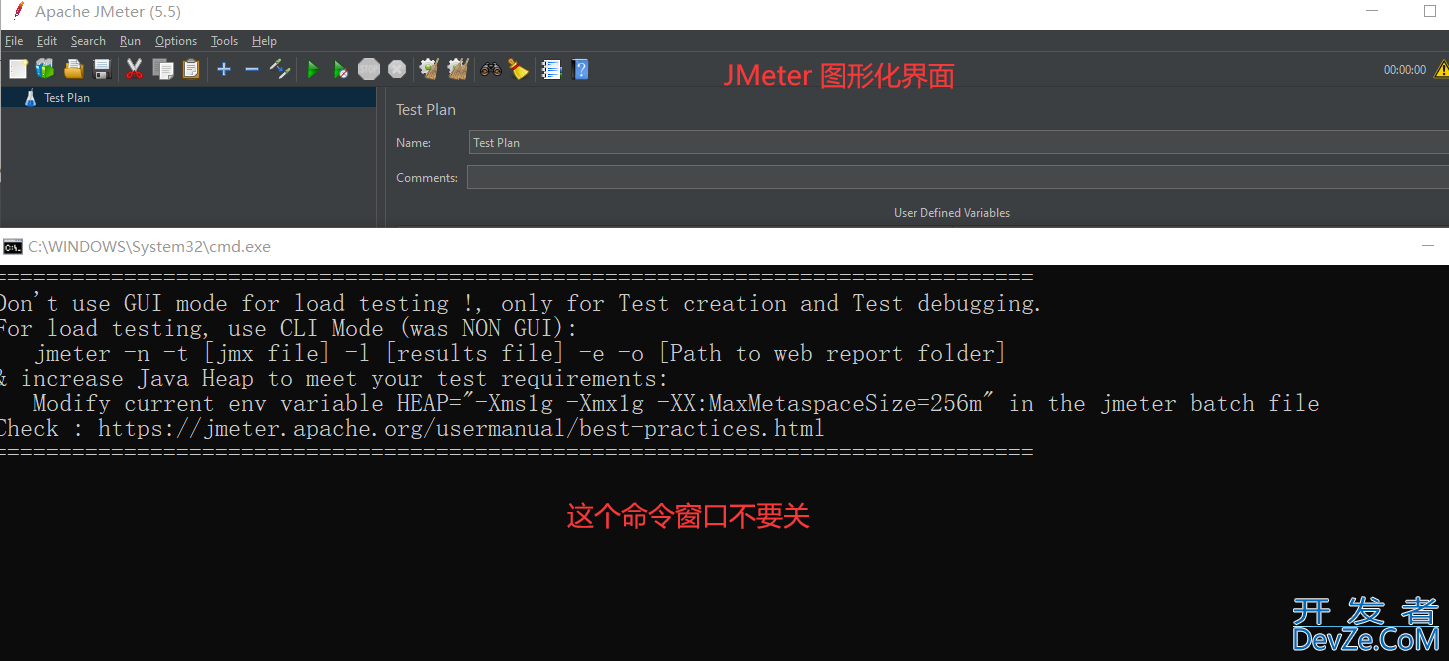Viewport: 1449px width, 661px height.
Task: Click the Copy icon in the toolbar
Action: (x=163, y=69)
